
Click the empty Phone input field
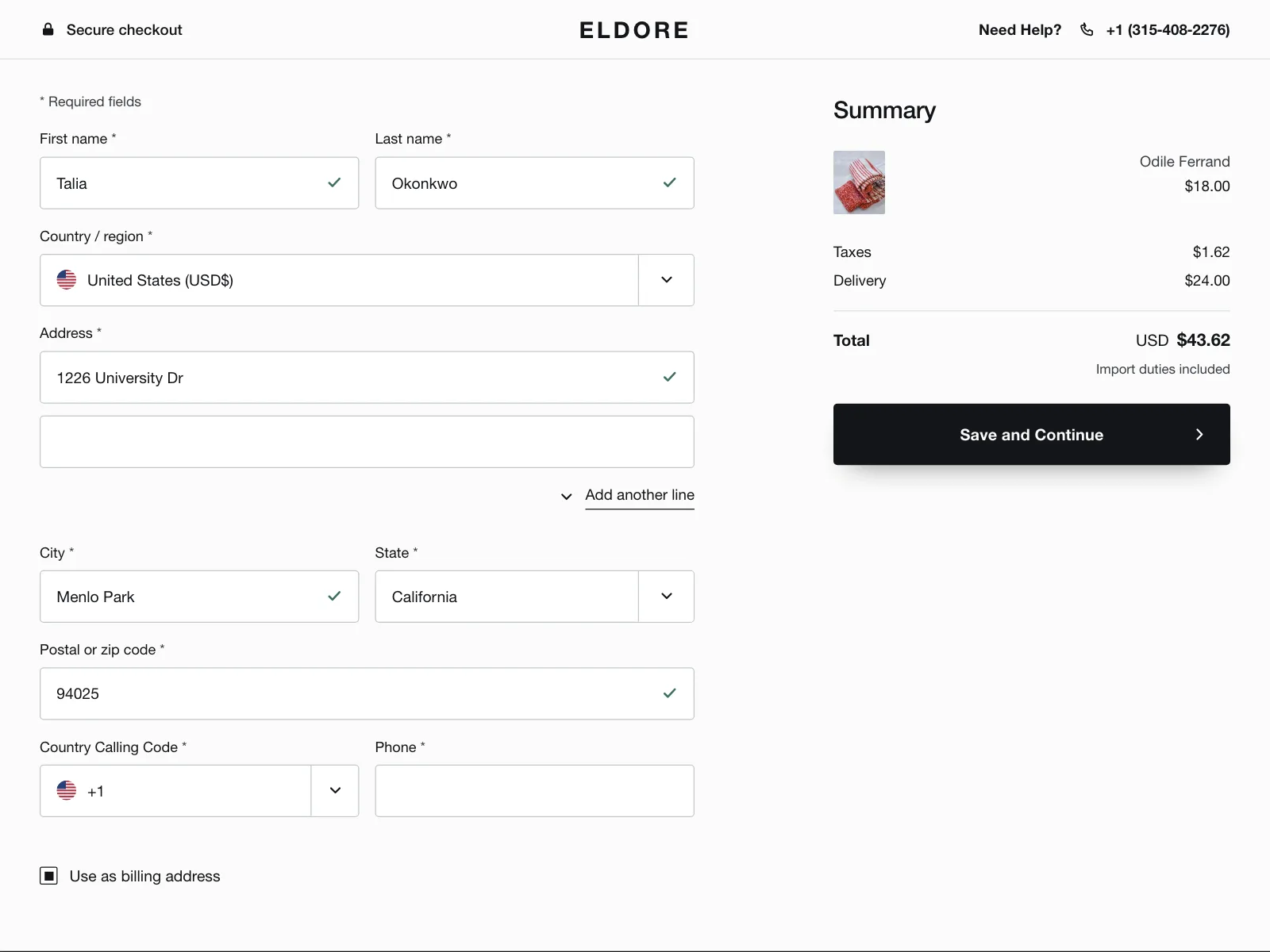click(534, 791)
